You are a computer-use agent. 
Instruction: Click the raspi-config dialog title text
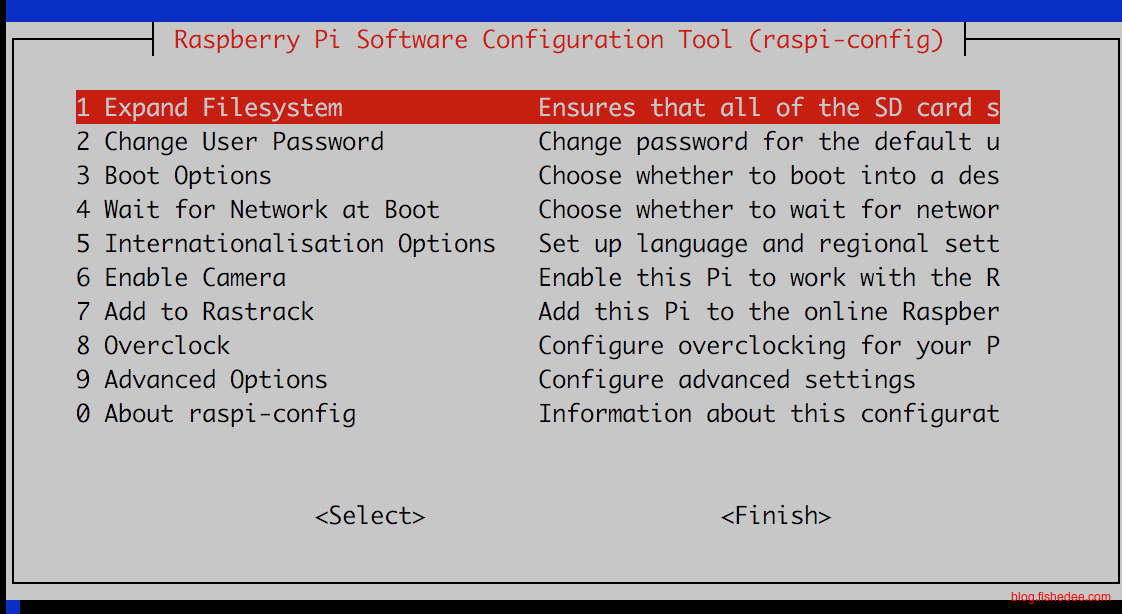pyautogui.click(x=559, y=40)
